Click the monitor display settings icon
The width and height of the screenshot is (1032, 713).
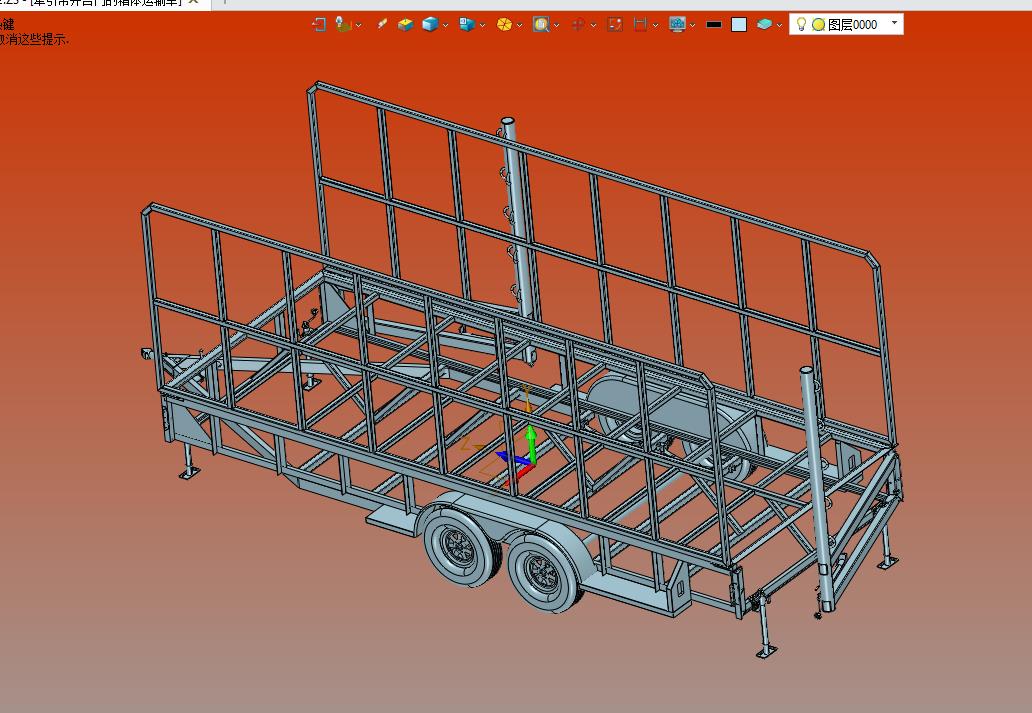tap(677, 24)
